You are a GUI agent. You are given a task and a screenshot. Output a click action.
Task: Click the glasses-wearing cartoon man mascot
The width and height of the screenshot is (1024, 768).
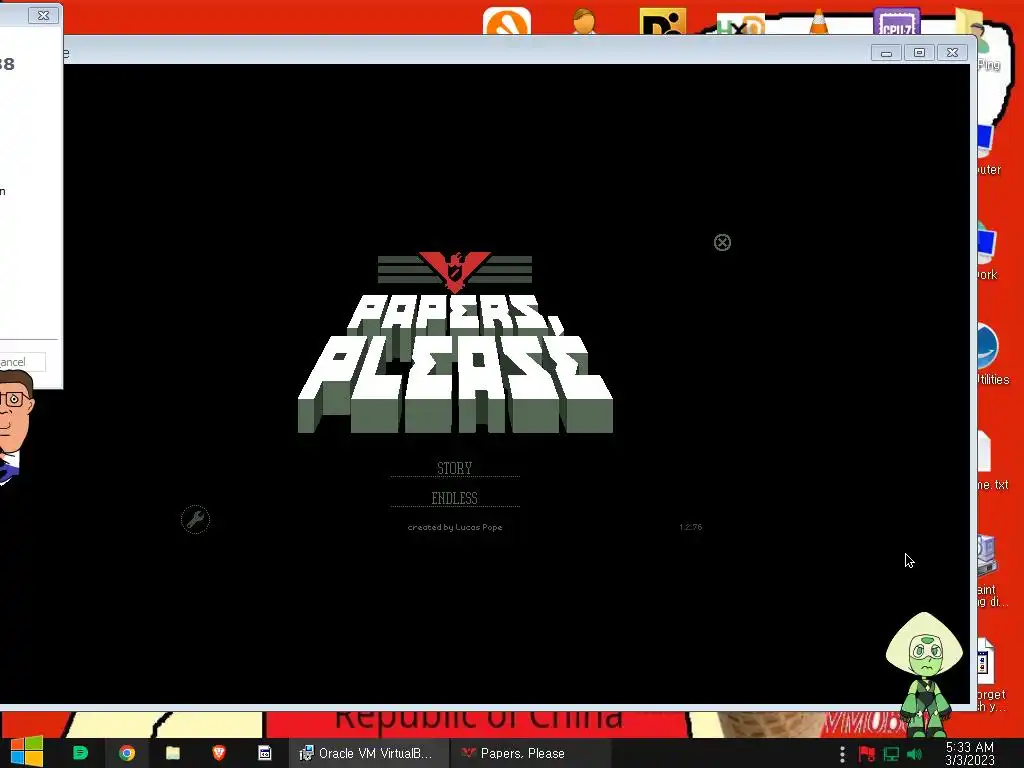(x=16, y=427)
